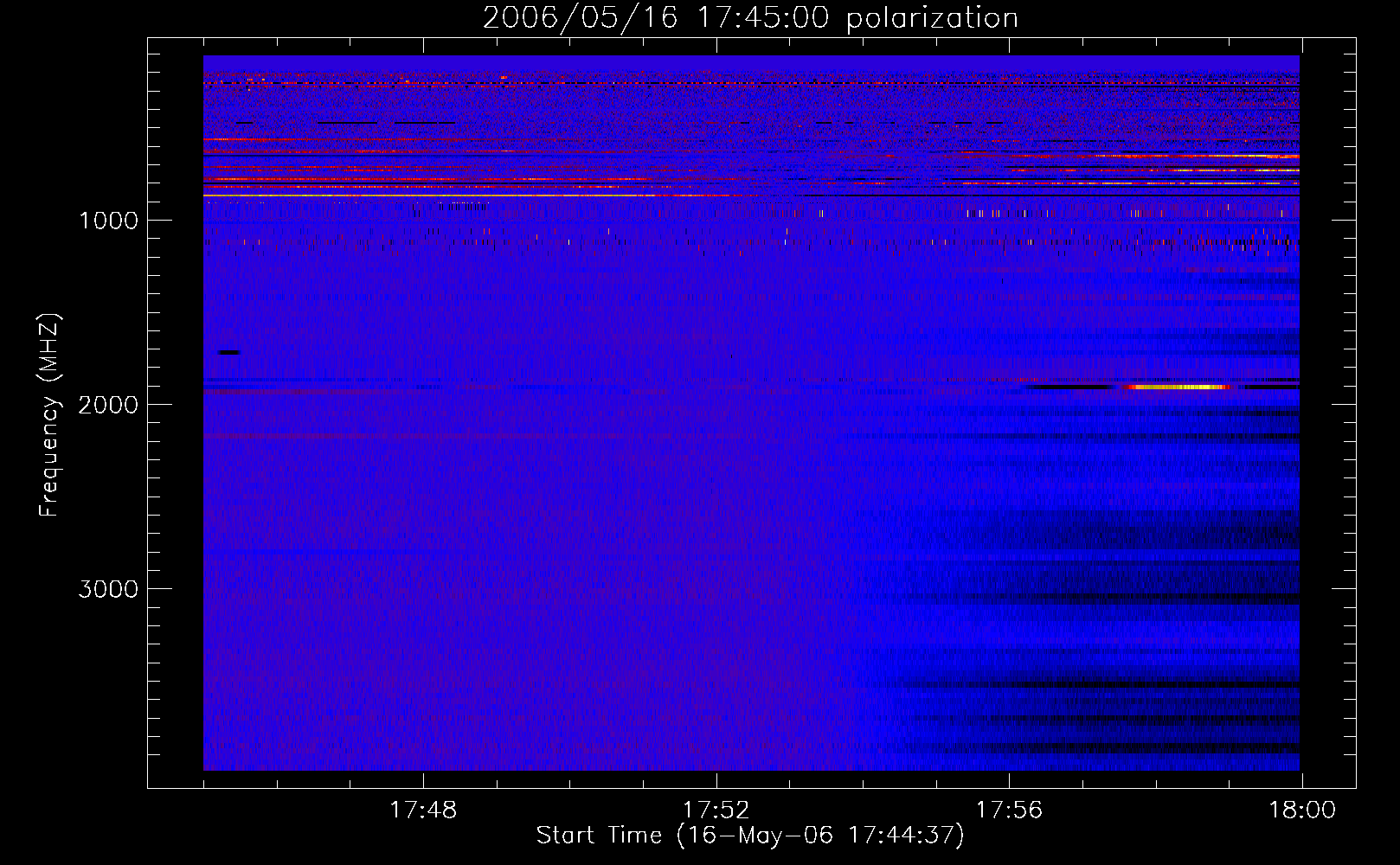Screen dimensions: 1400x865
Task: Click the "Frequency (MHZ)" axis label
Action: (49, 415)
